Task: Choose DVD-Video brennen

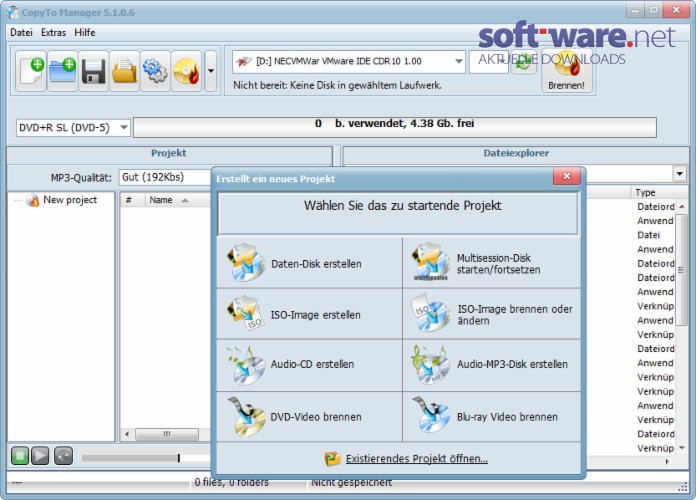Action: pos(310,417)
